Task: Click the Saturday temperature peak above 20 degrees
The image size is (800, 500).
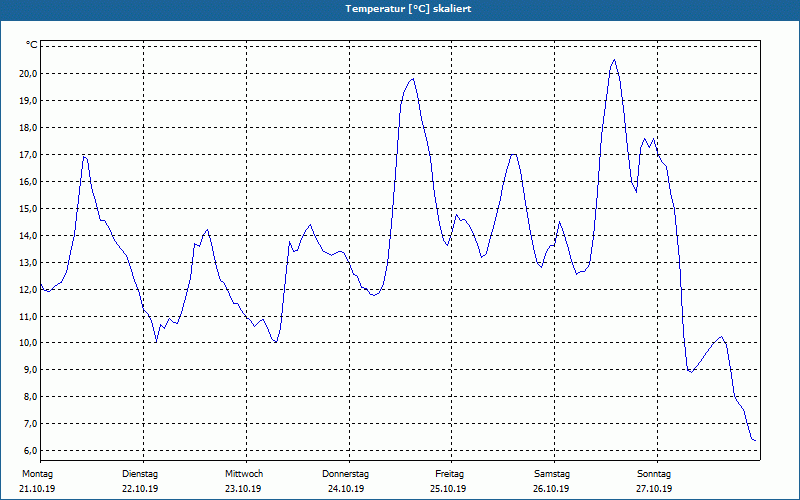Action: [x=614, y=60]
